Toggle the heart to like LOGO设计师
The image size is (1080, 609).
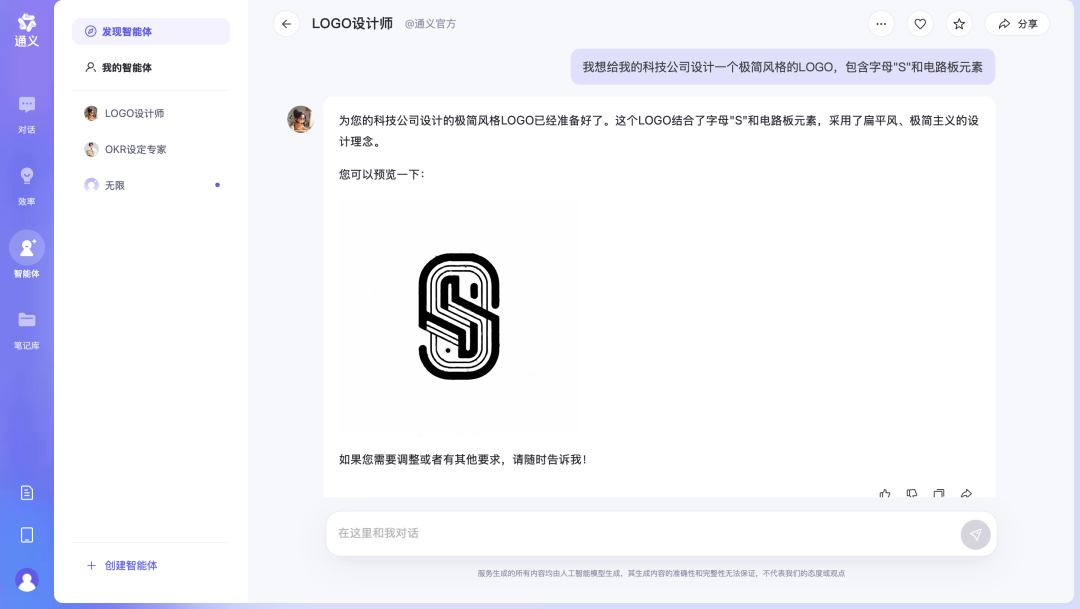[919, 24]
